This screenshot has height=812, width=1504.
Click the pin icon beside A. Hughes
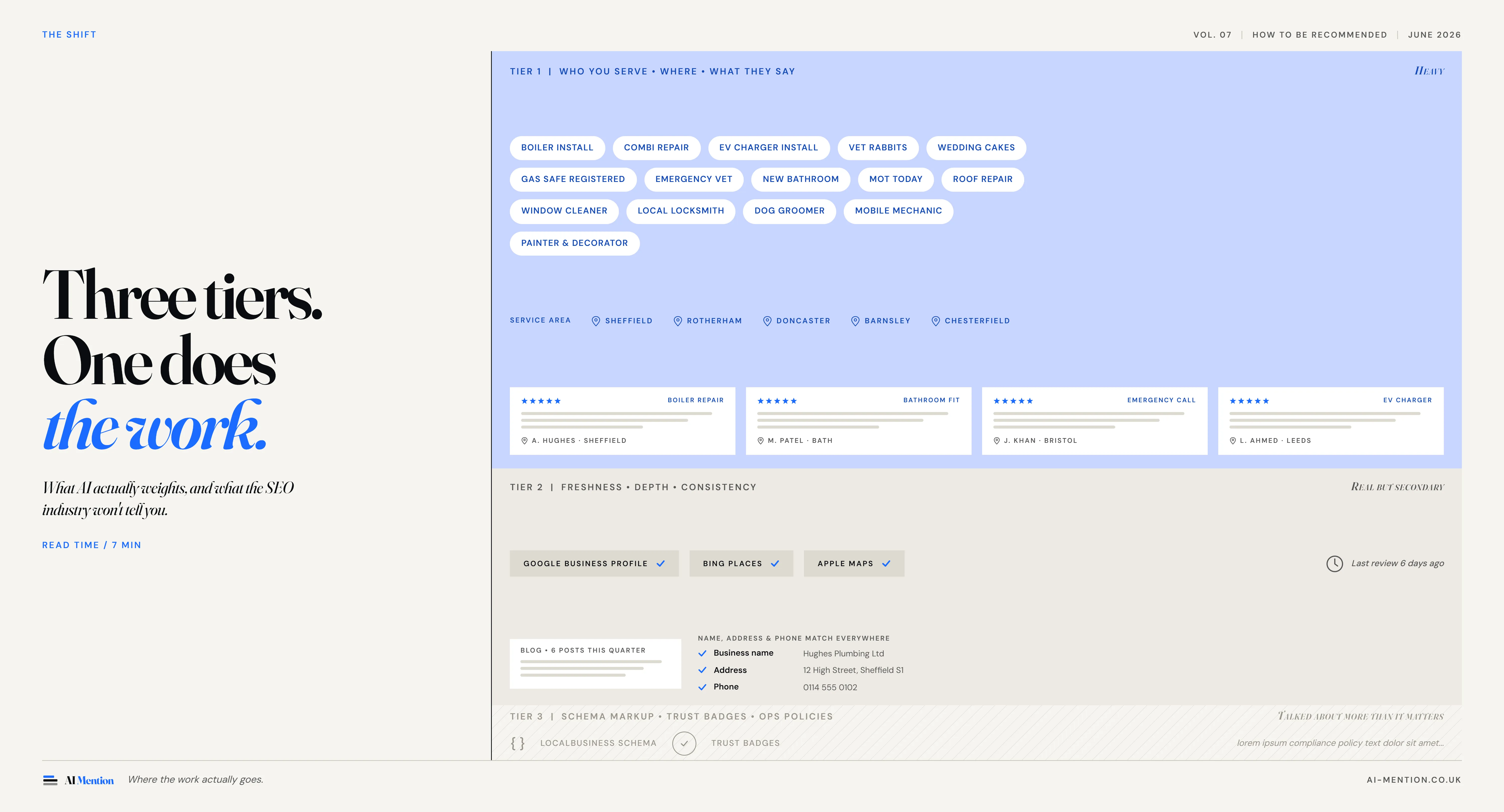[524, 441]
